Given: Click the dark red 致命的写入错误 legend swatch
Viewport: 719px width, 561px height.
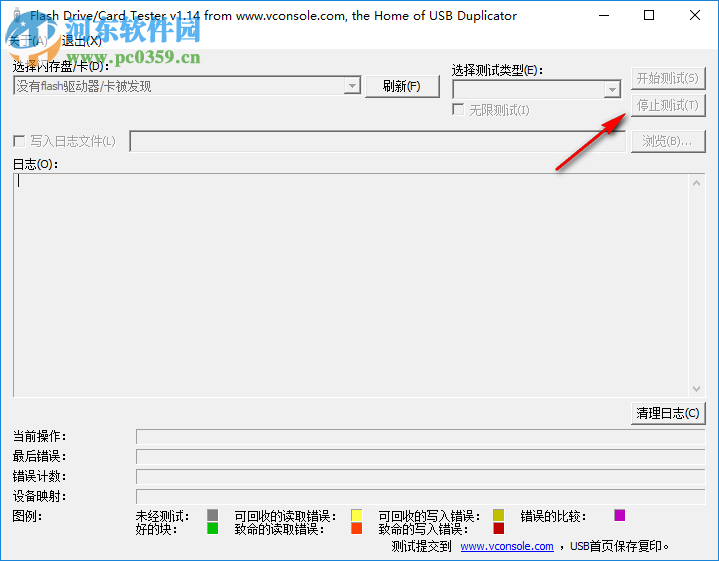Looking at the screenshot, I should [x=498, y=528].
